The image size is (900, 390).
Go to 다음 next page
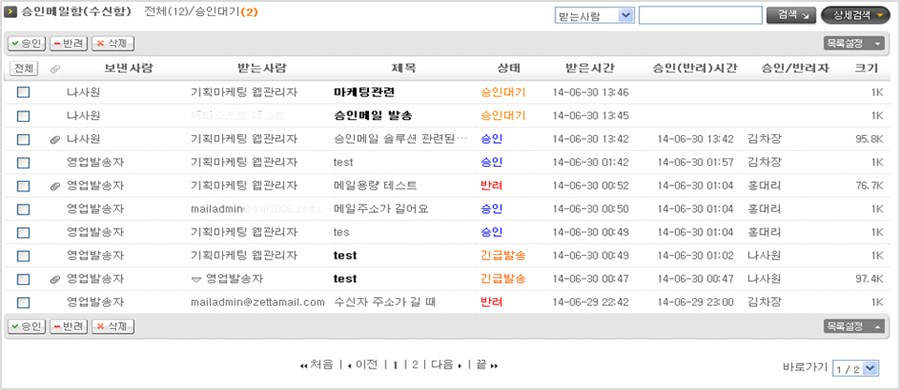tap(447, 365)
